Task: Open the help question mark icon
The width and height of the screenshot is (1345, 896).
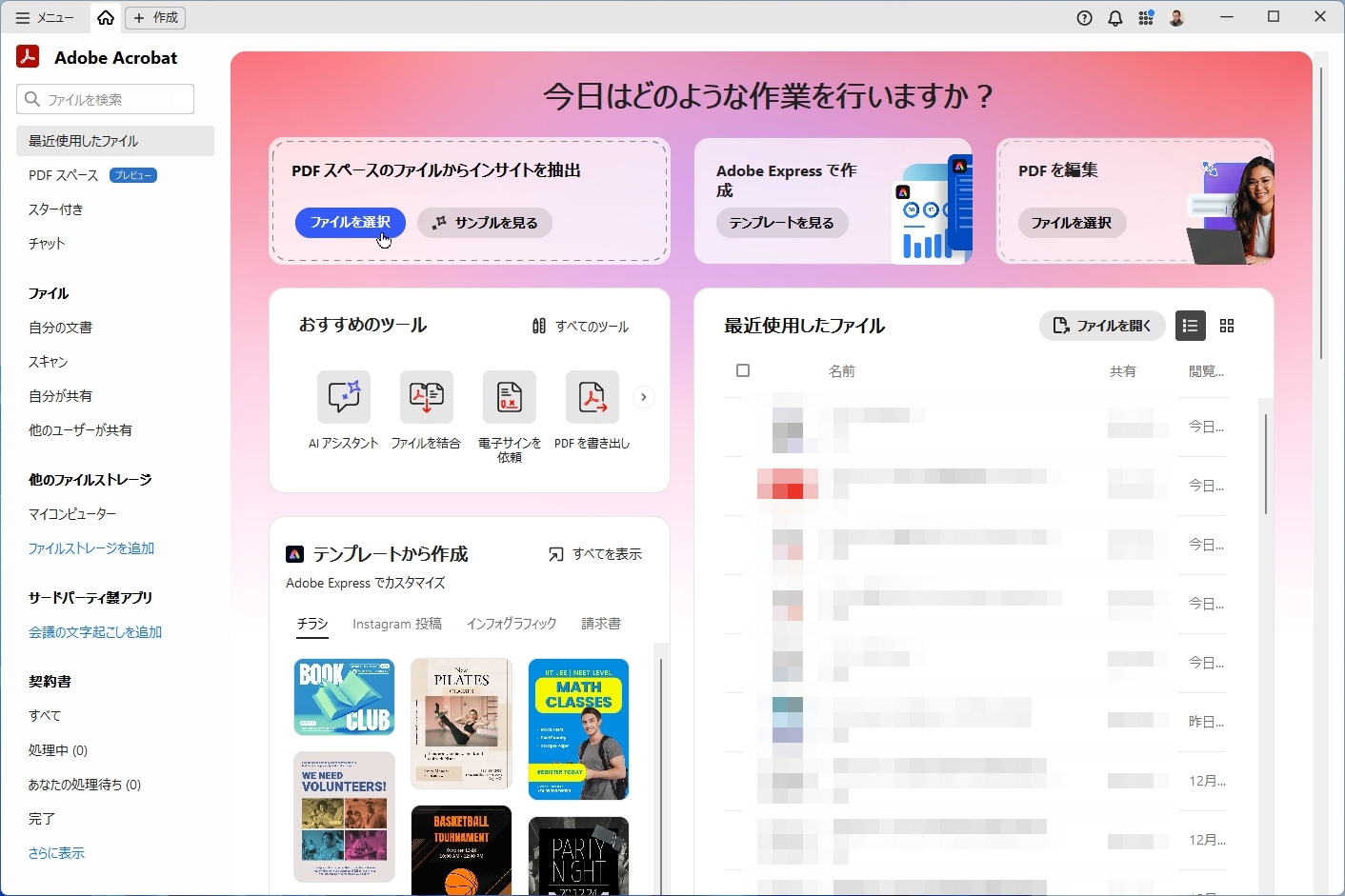Action: 1084,18
